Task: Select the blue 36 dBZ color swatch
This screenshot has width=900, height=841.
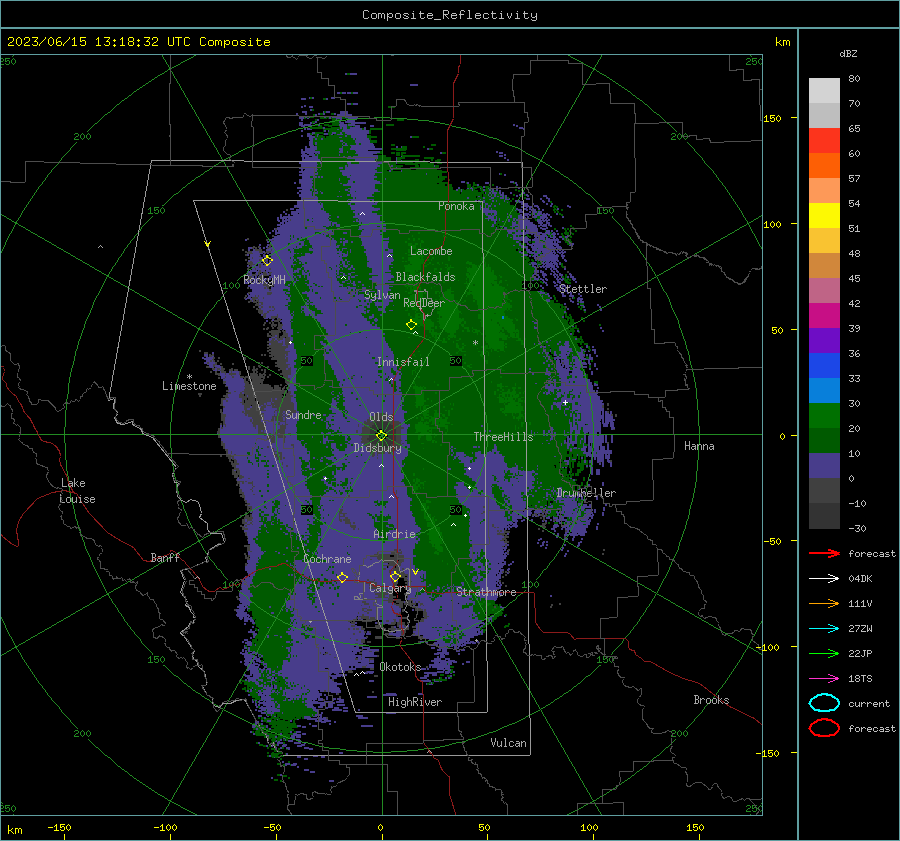Action: point(824,365)
